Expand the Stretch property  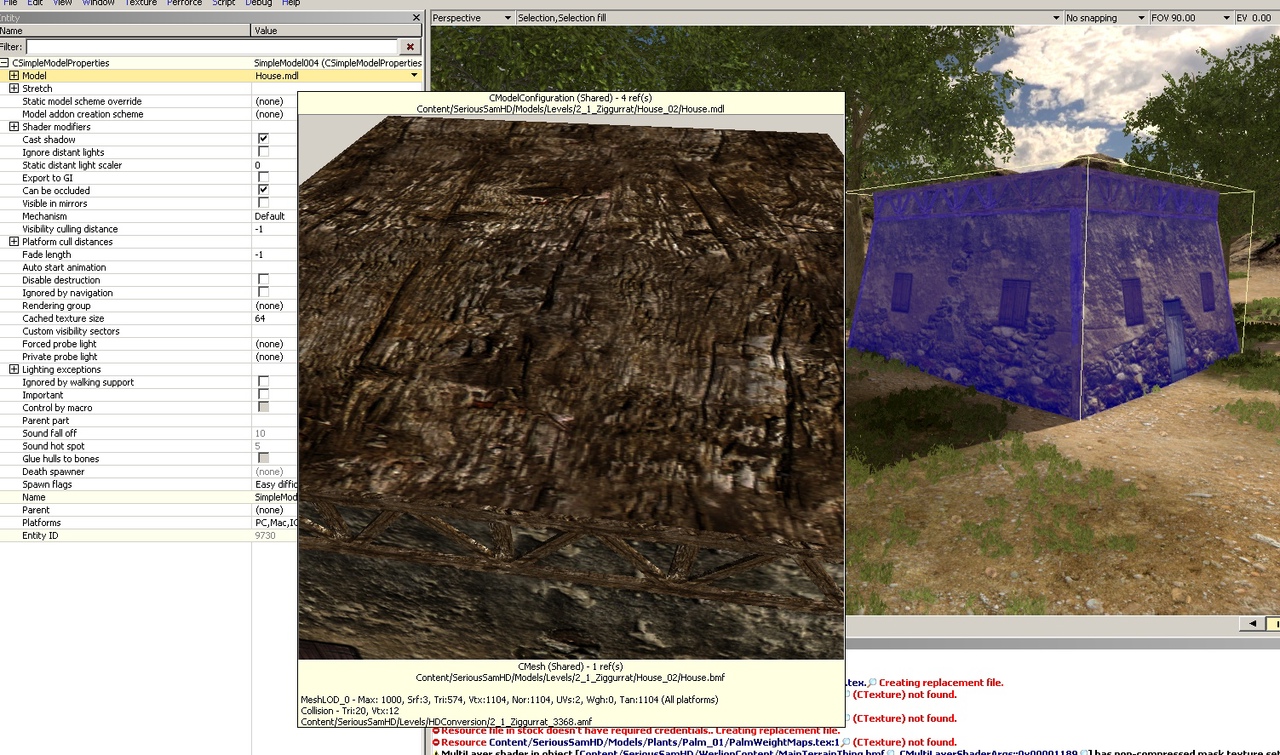[x=14, y=88]
